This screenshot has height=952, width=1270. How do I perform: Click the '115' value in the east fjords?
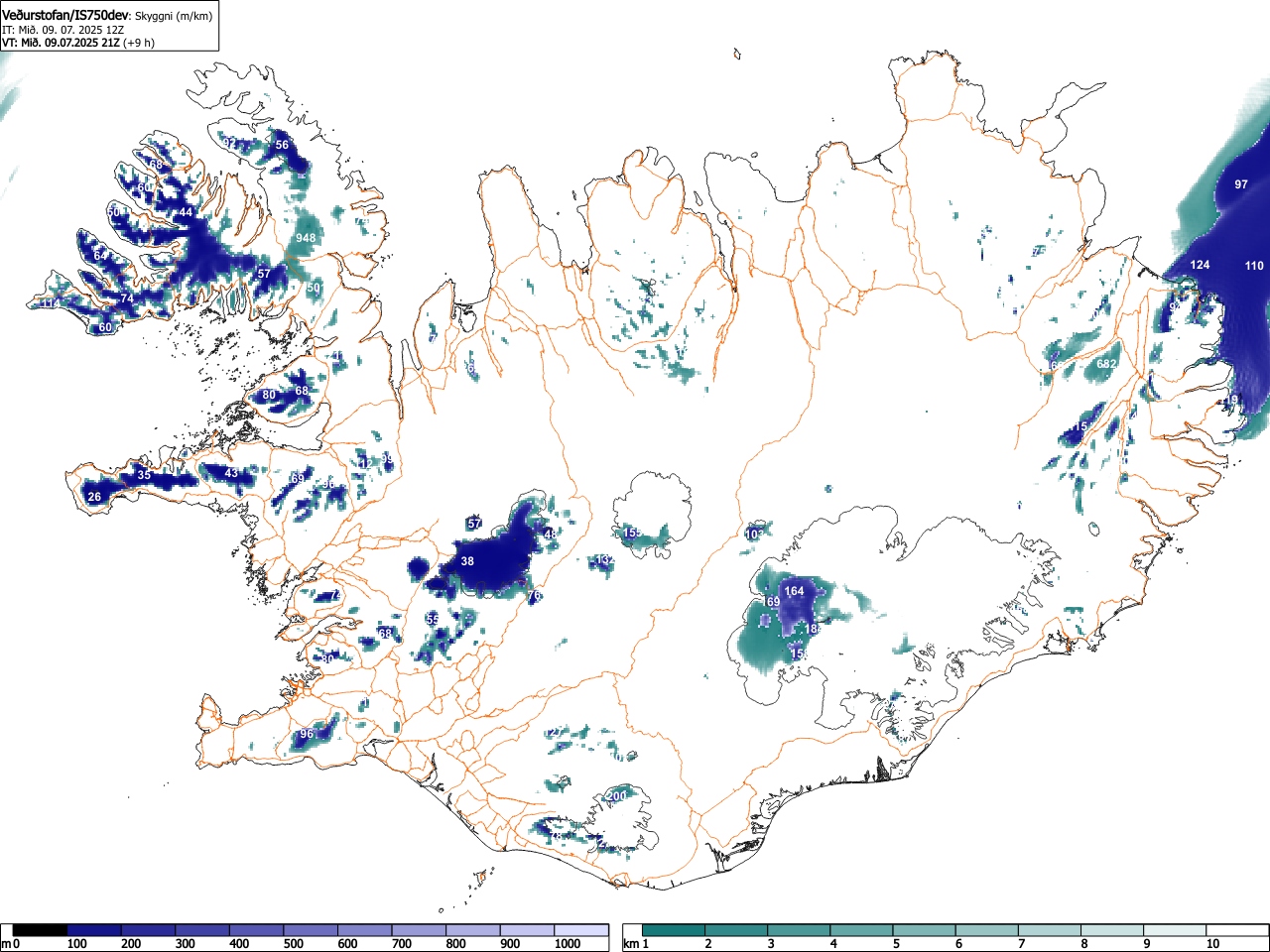tap(1079, 426)
